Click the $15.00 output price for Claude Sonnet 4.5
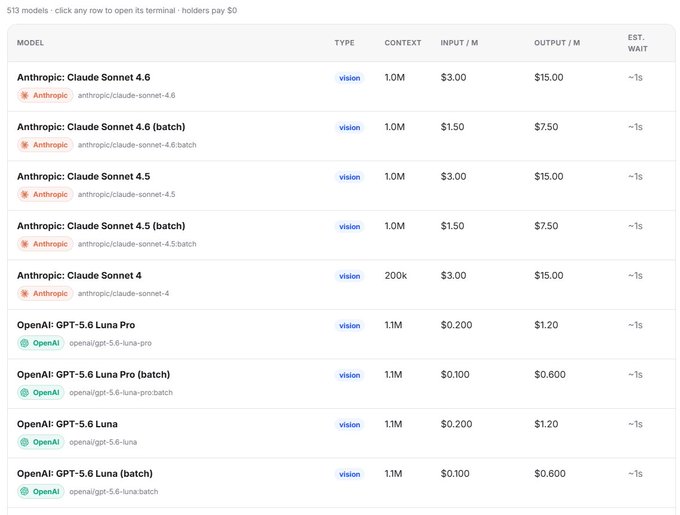680x515 pixels. [549, 176]
